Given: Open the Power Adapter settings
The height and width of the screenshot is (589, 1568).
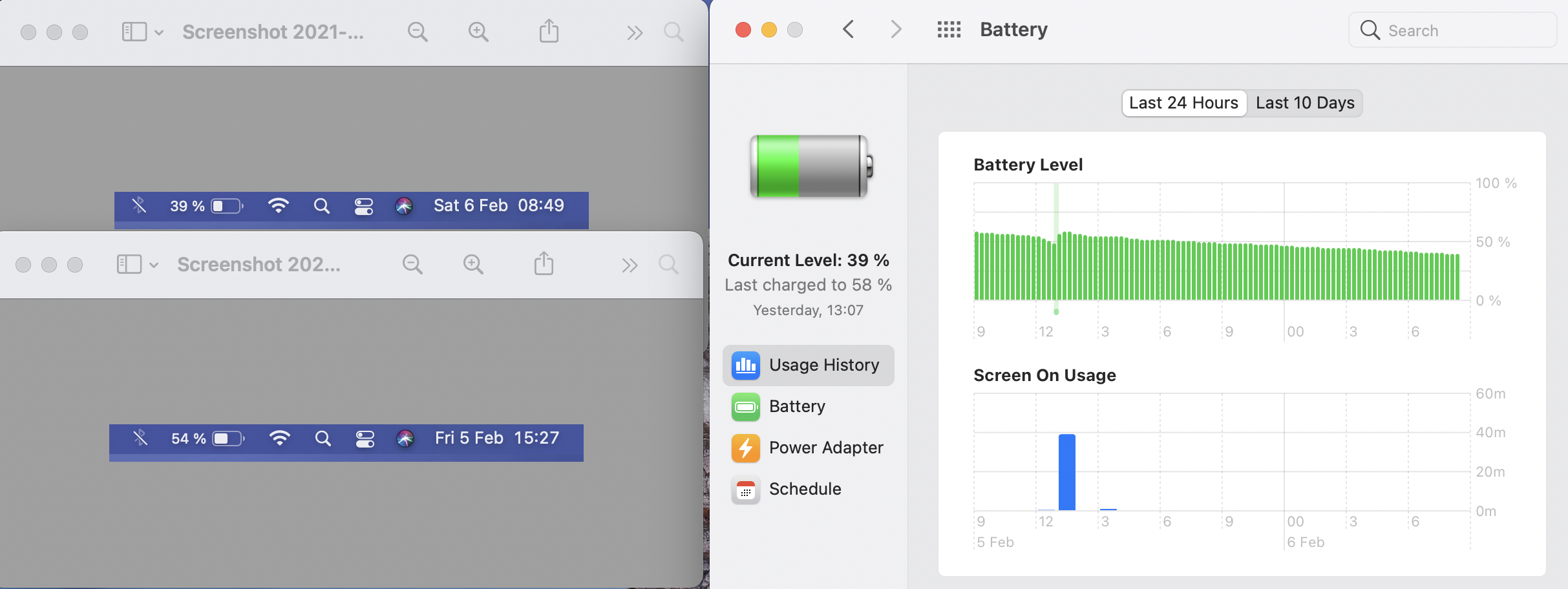Looking at the screenshot, I should click(x=808, y=448).
